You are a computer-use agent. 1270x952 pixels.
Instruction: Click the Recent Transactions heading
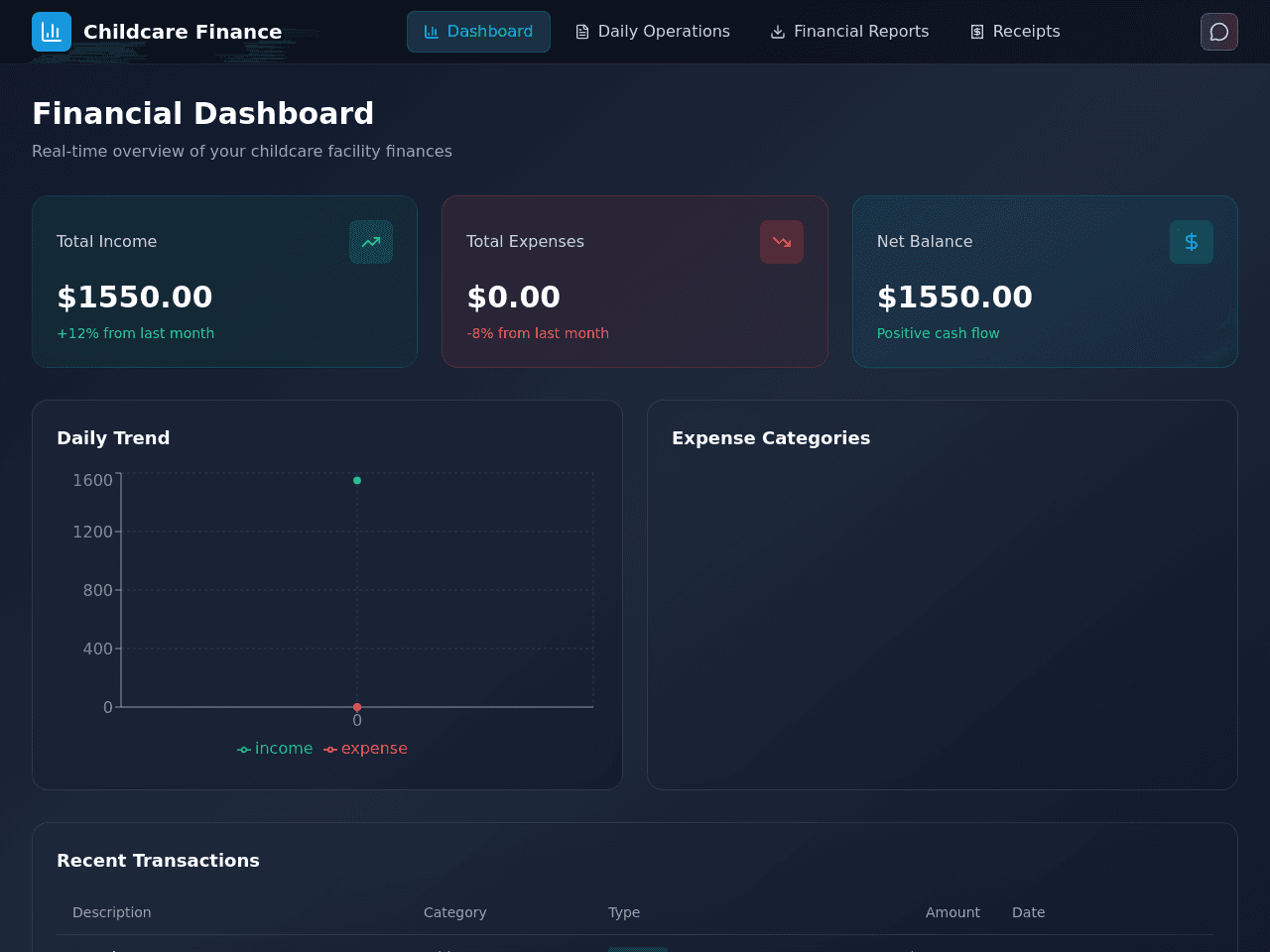[x=158, y=861]
